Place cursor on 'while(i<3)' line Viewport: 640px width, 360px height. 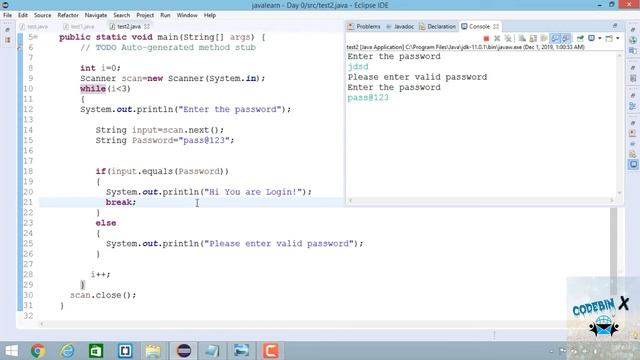105,89
